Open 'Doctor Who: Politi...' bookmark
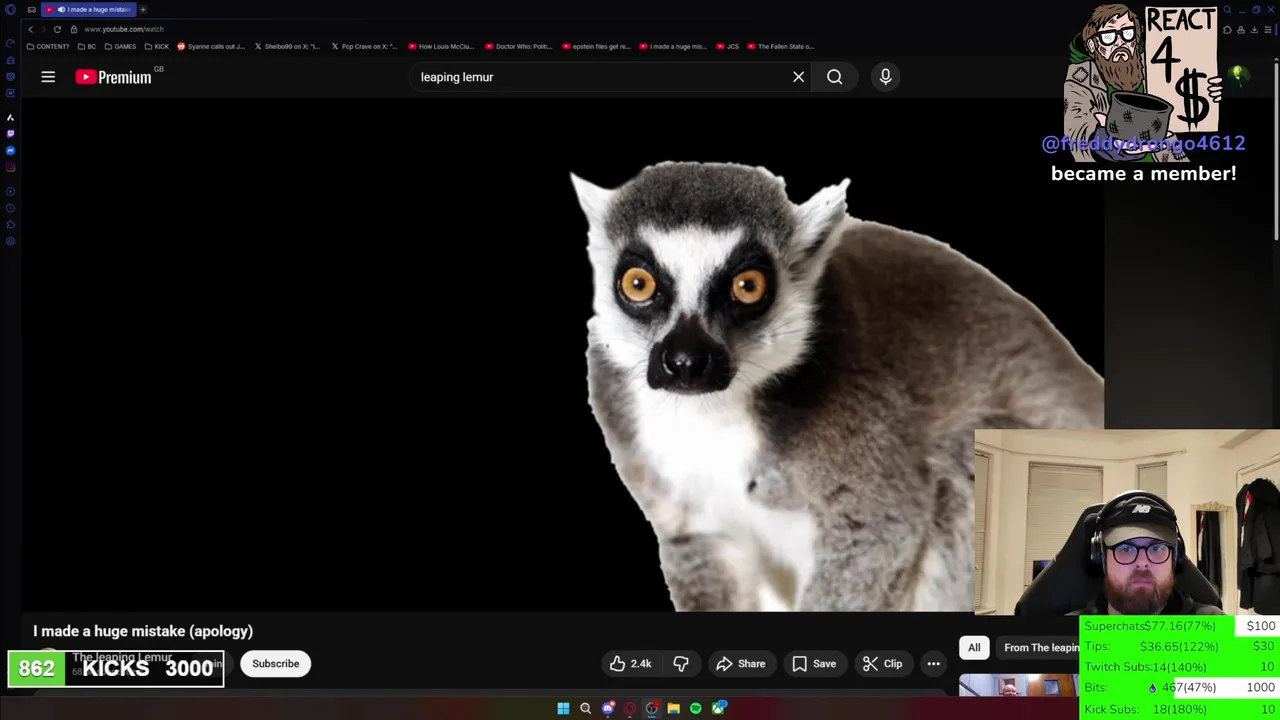The width and height of the screenshot is (1280, 720). click(x=519, y=46)
